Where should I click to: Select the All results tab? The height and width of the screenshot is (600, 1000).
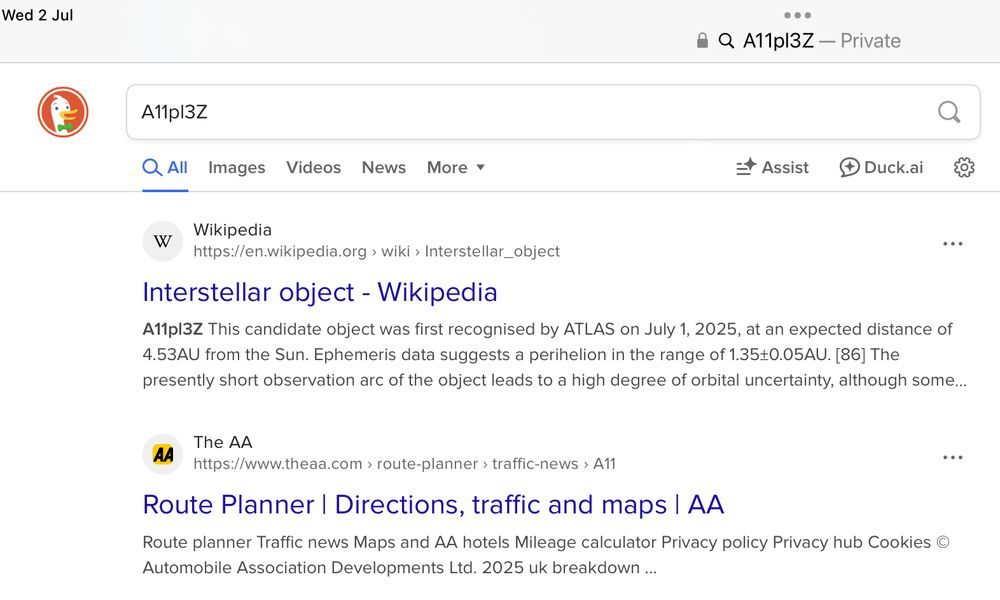coord(165,167)
